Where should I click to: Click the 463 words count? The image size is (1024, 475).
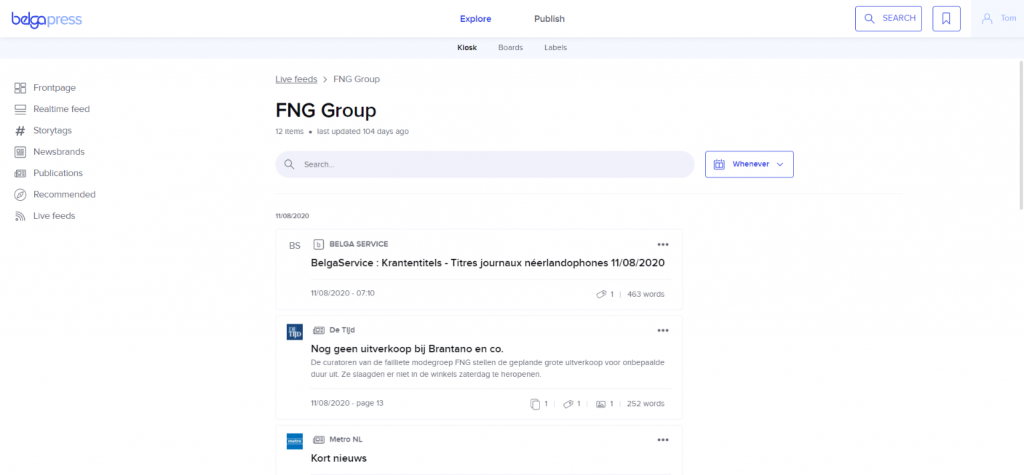click(x=646, y=294)
